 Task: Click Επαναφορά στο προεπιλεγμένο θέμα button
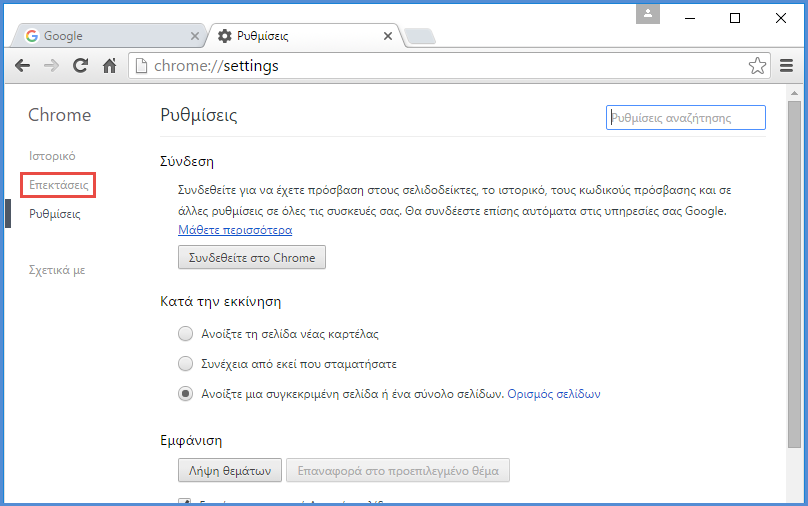pyautogui.click(x=398, y=470)
